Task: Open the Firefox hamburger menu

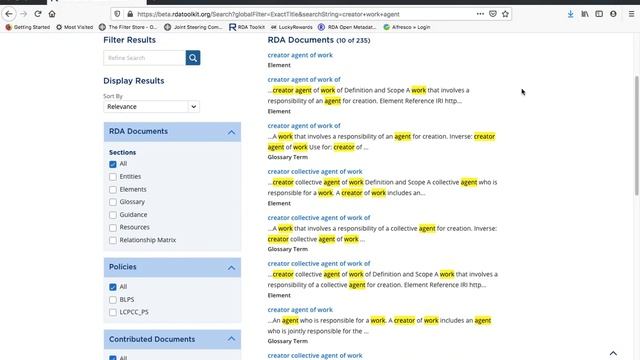Action: click(631, 14)
